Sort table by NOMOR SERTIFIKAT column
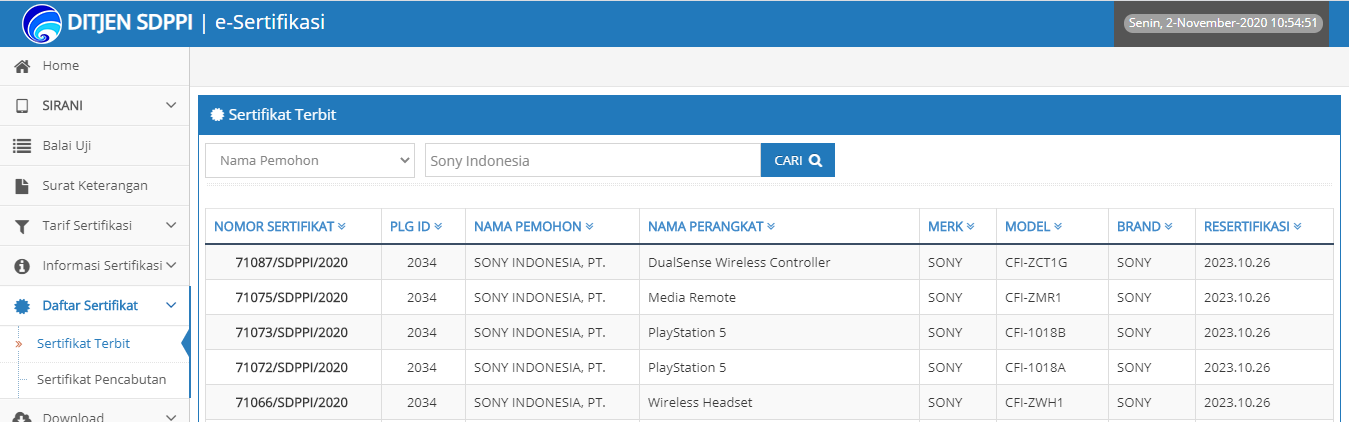The width and height of the screenshot is (1349, 422). click(279, 227)
